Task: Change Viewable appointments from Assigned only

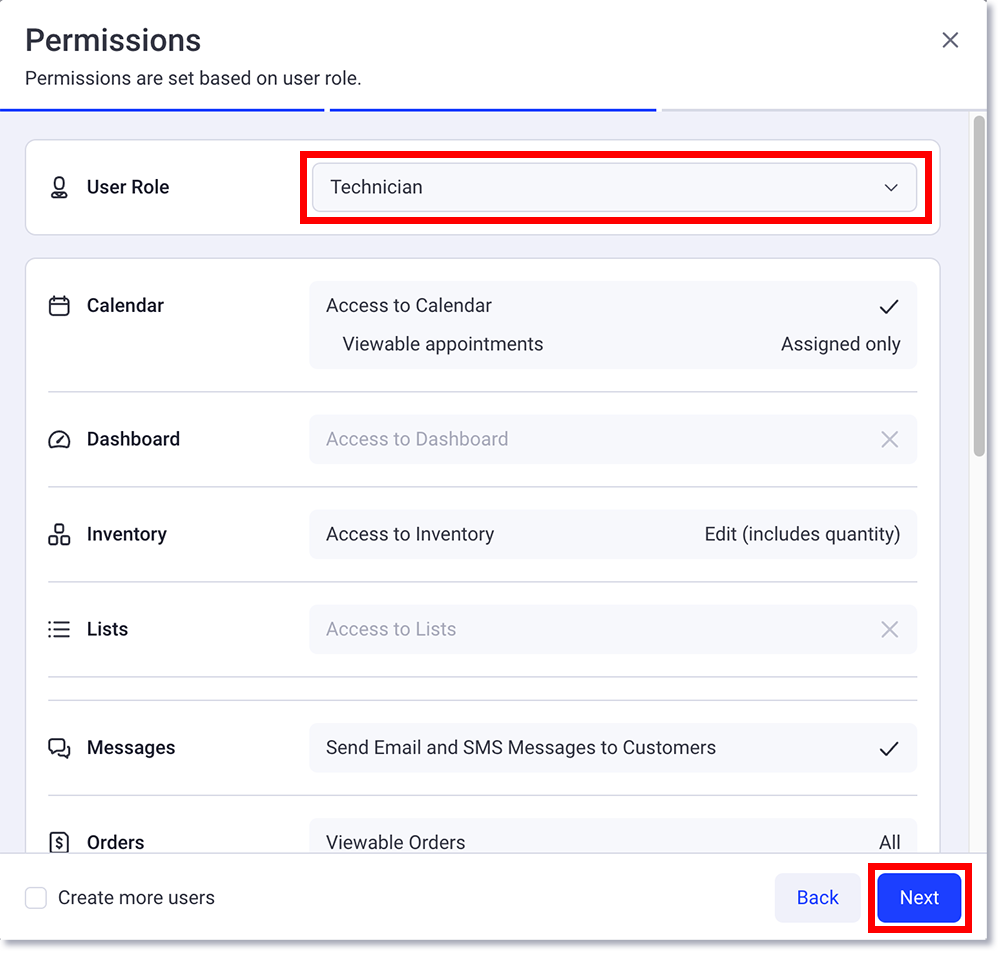Action: (840, 343)
